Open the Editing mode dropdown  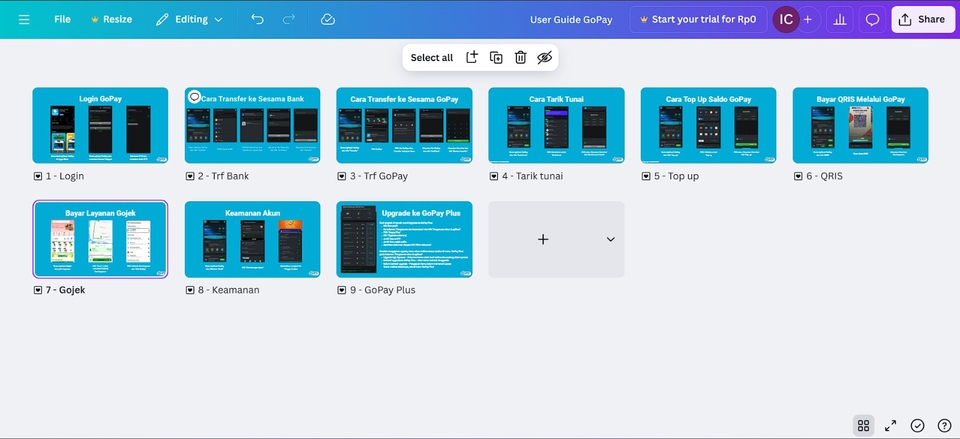pyautogui.click(x=189, y=19)
